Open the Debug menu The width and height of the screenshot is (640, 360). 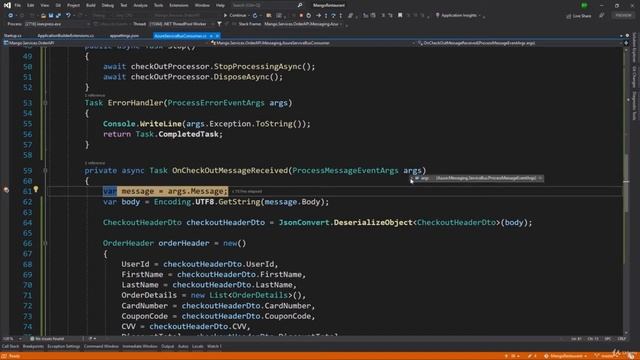click(108, 5)
